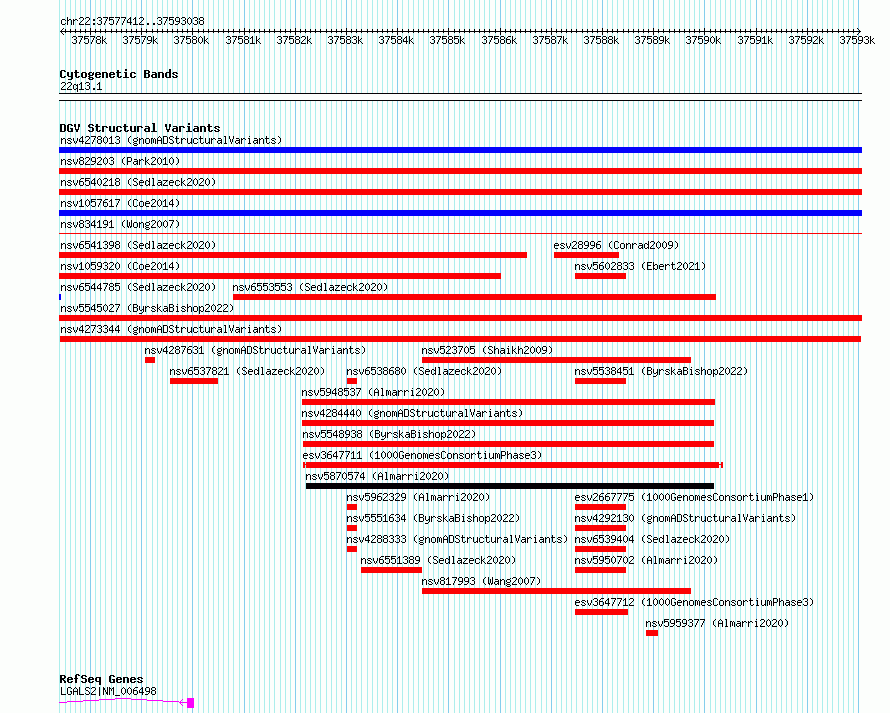This screenshot has width=890, height=713.
Task: Open variant esv3647712 (1000GenomesConsortiumPhase3)
Action: point(694,602)
